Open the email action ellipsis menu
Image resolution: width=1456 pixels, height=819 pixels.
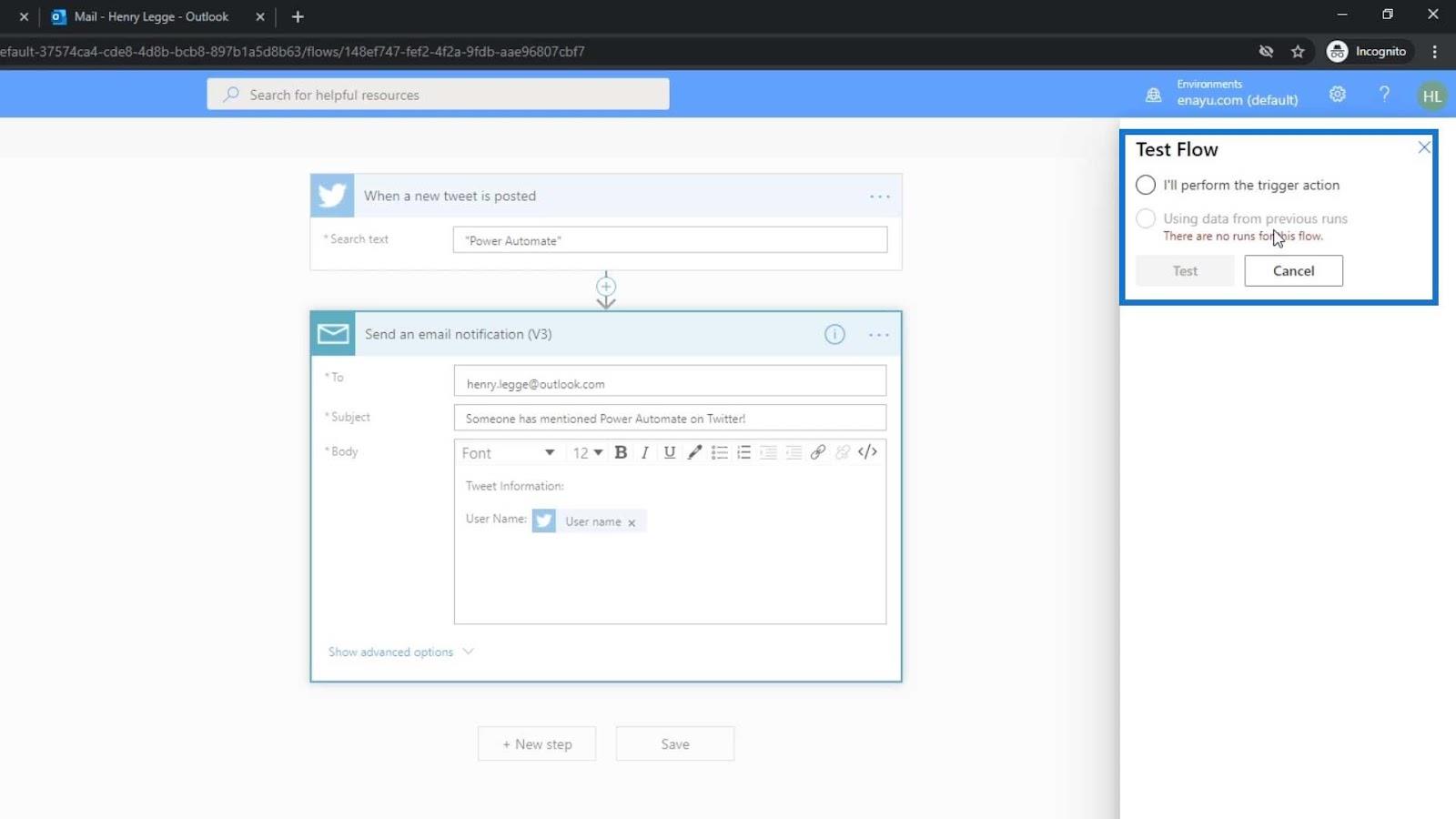pos(879,335)
